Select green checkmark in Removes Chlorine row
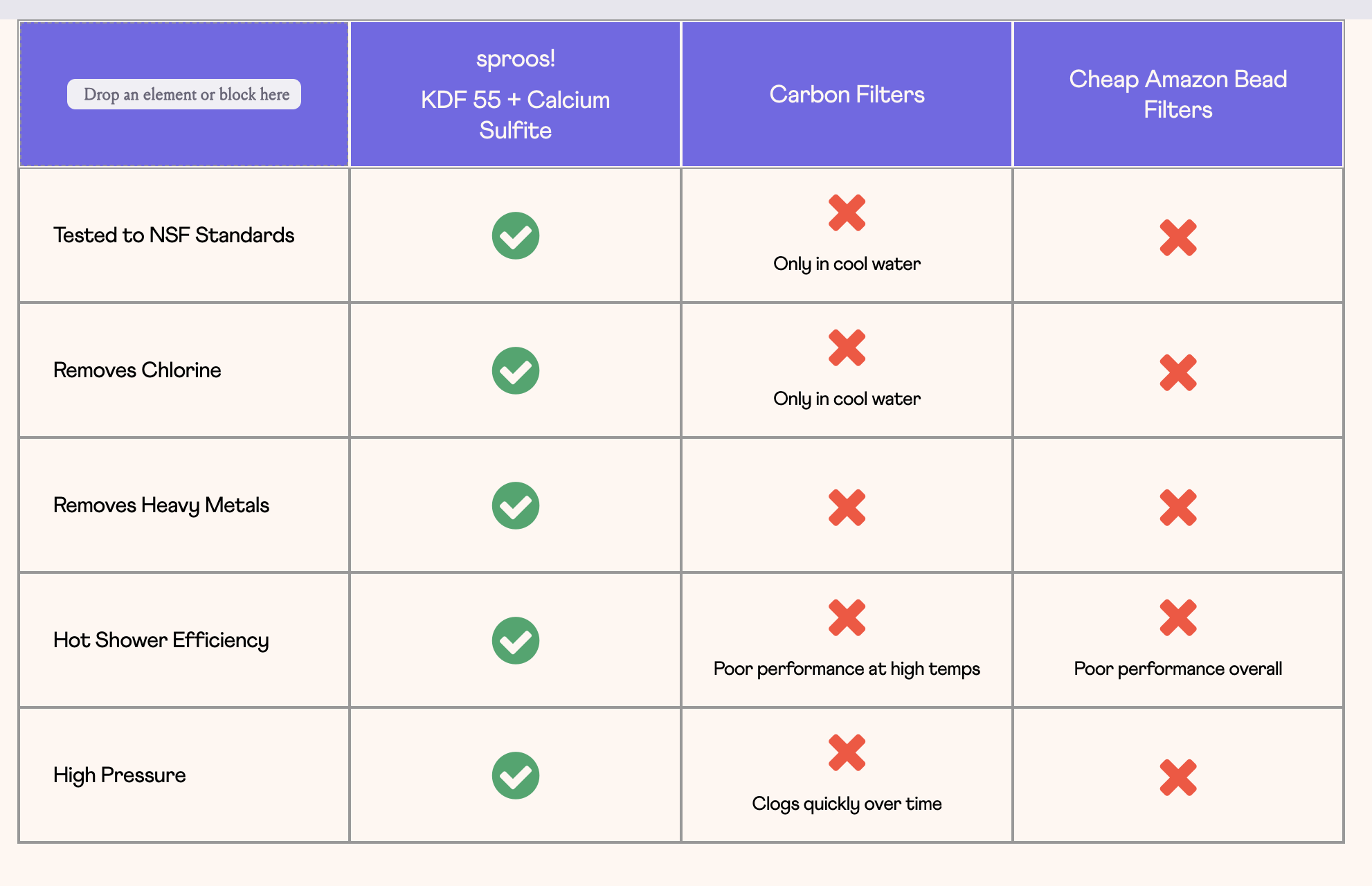Image resolution: width=1372 pixels, height=886 pixels. pos(516,371)
